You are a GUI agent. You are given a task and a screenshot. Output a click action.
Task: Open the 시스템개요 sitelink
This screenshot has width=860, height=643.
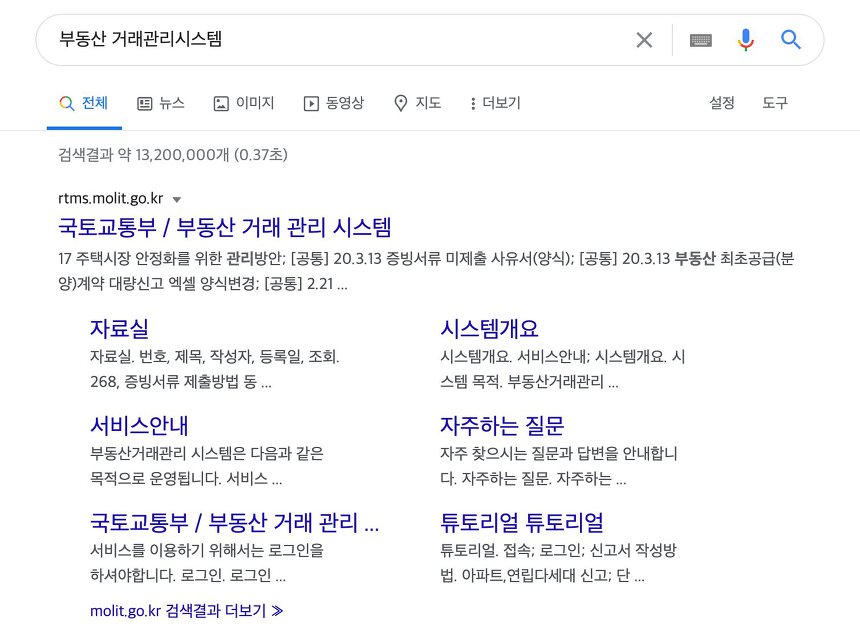coord(489,329)
